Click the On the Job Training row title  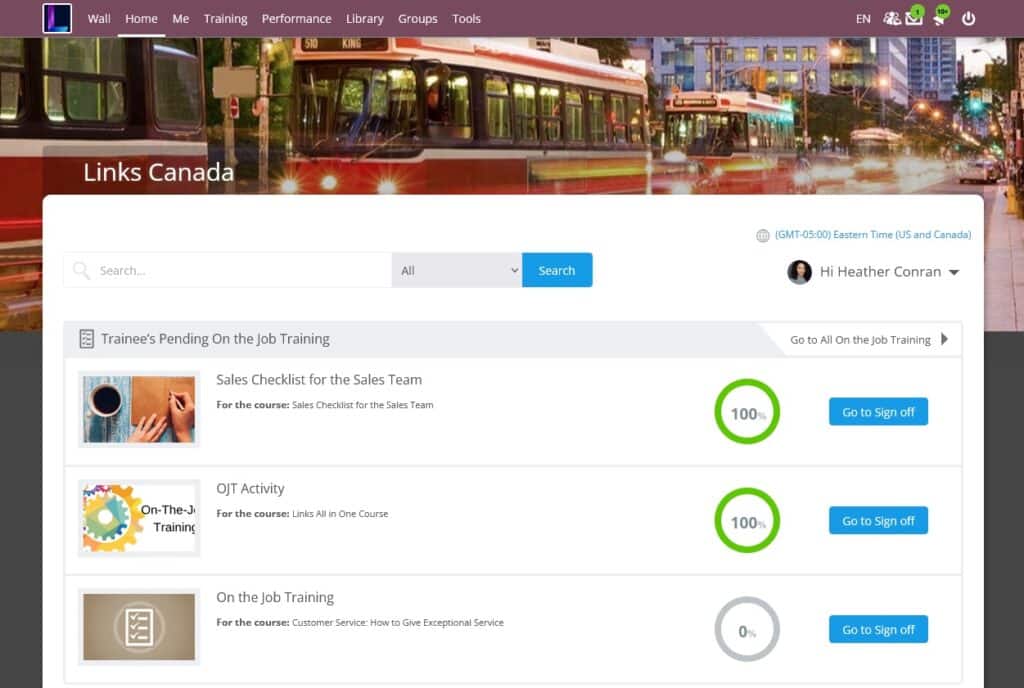tap(275, 598)
